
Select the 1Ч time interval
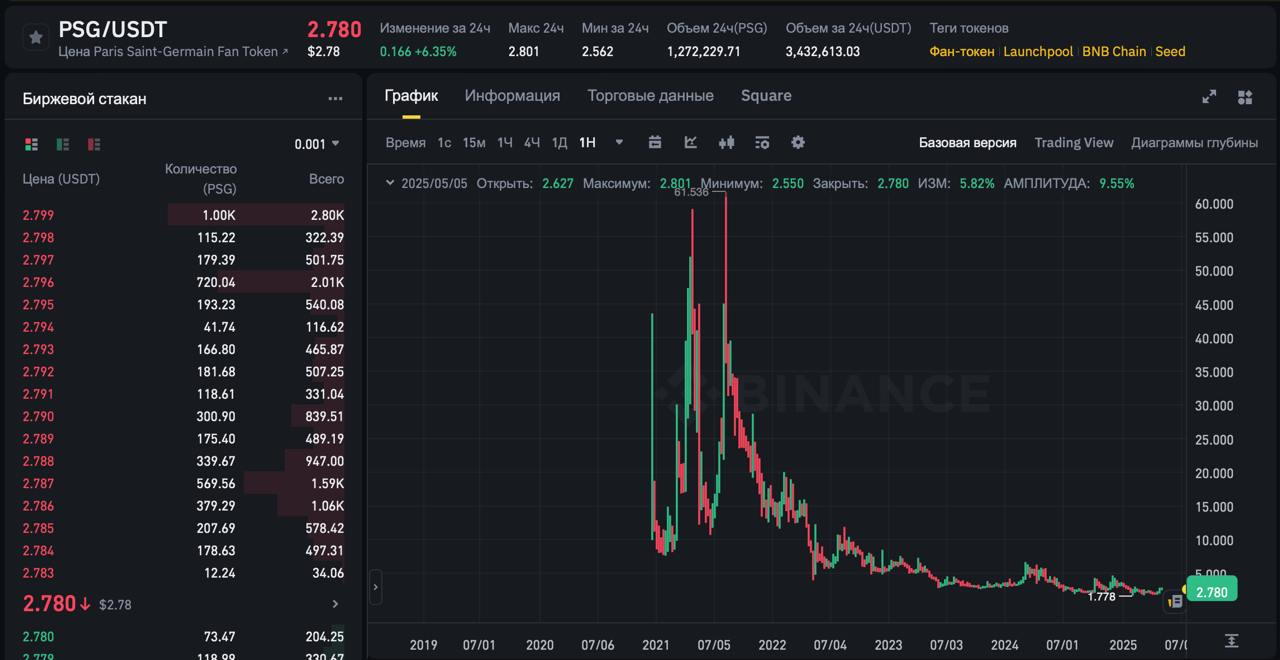pos(505,143)
